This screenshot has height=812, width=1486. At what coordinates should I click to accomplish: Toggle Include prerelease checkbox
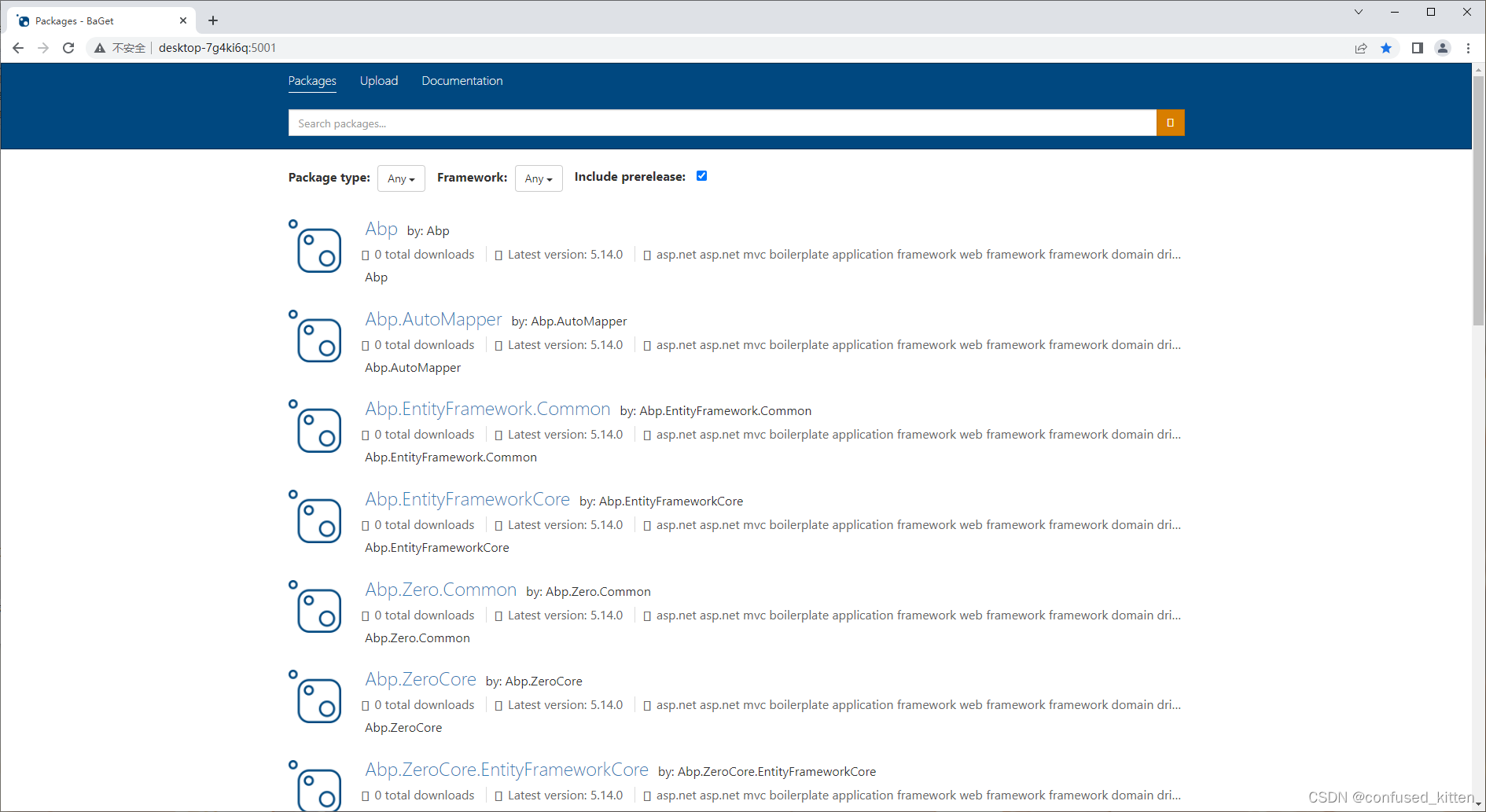(x=702, y=176)
